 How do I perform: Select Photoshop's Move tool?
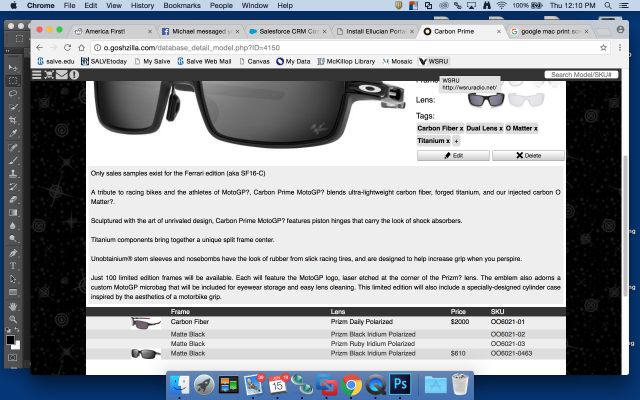13,68
